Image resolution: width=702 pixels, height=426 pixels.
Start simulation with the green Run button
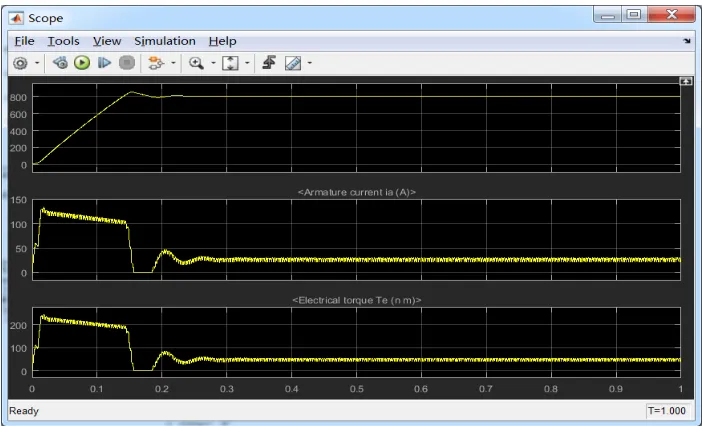coord(82,63)
